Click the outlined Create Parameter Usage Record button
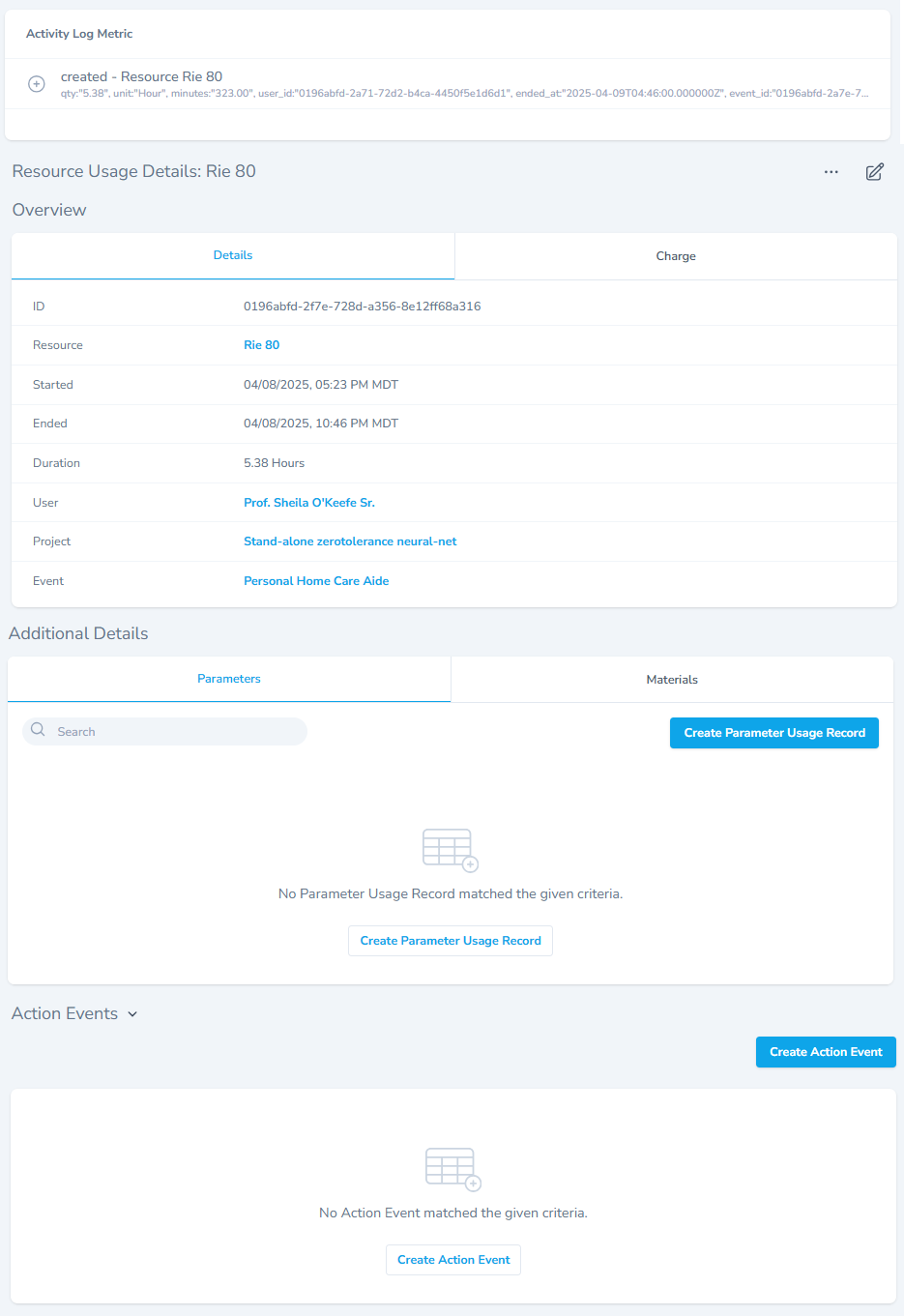904x1316 pixels. pyautogui.click(x=450, y=941)
